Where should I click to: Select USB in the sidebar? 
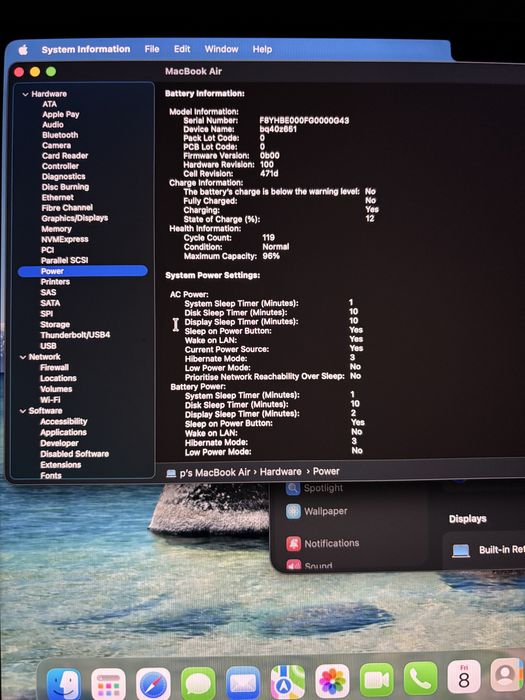pos(48,346)
